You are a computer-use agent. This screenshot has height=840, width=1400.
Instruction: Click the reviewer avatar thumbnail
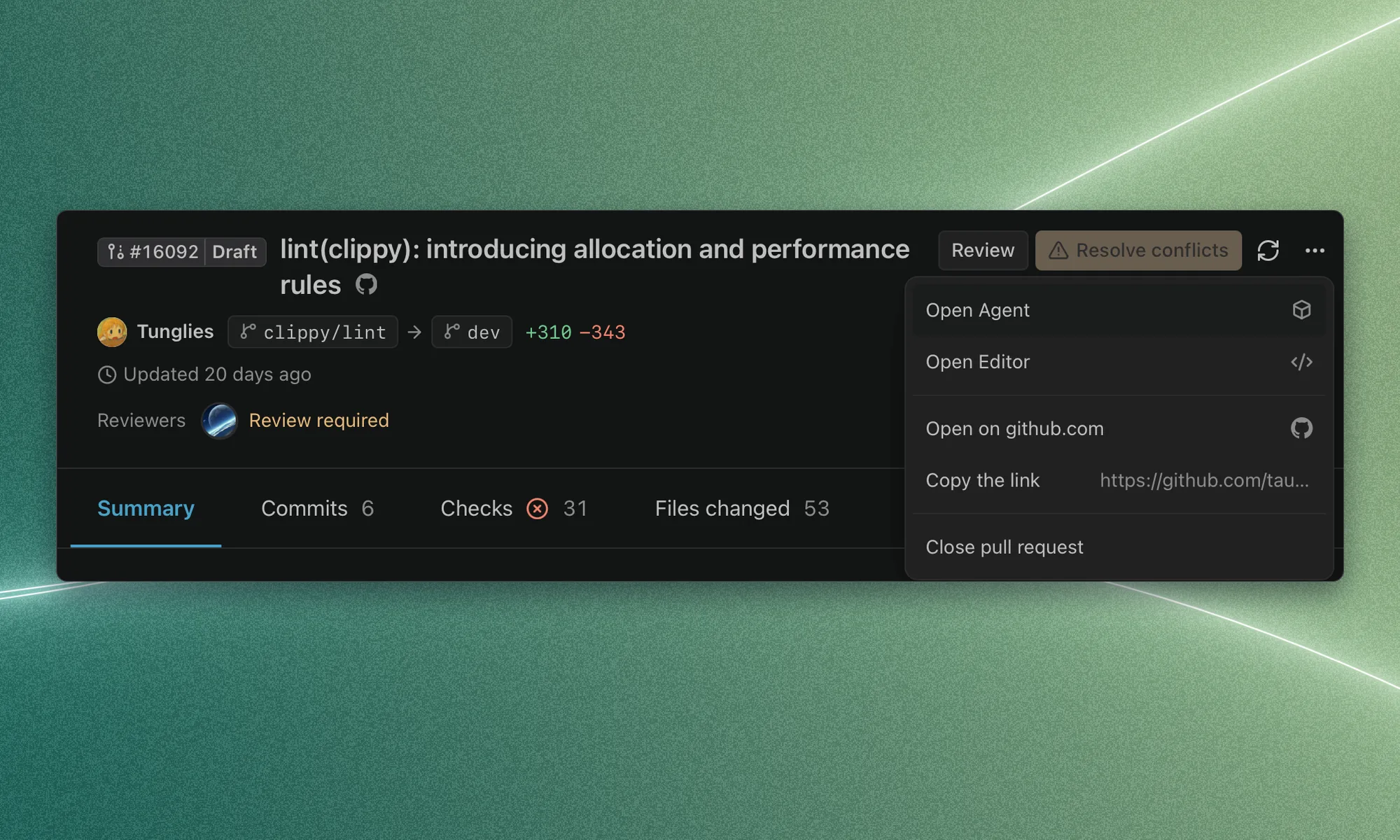click(219, 421)
